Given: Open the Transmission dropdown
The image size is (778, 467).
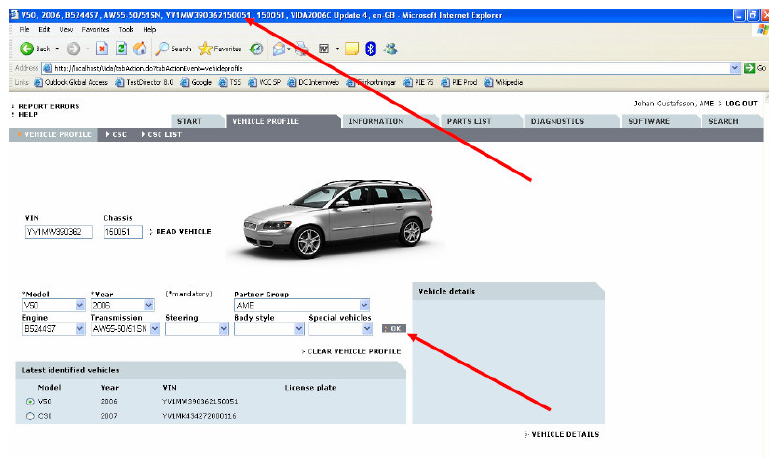Looking at the screenshot, I should tap(125, 329).
